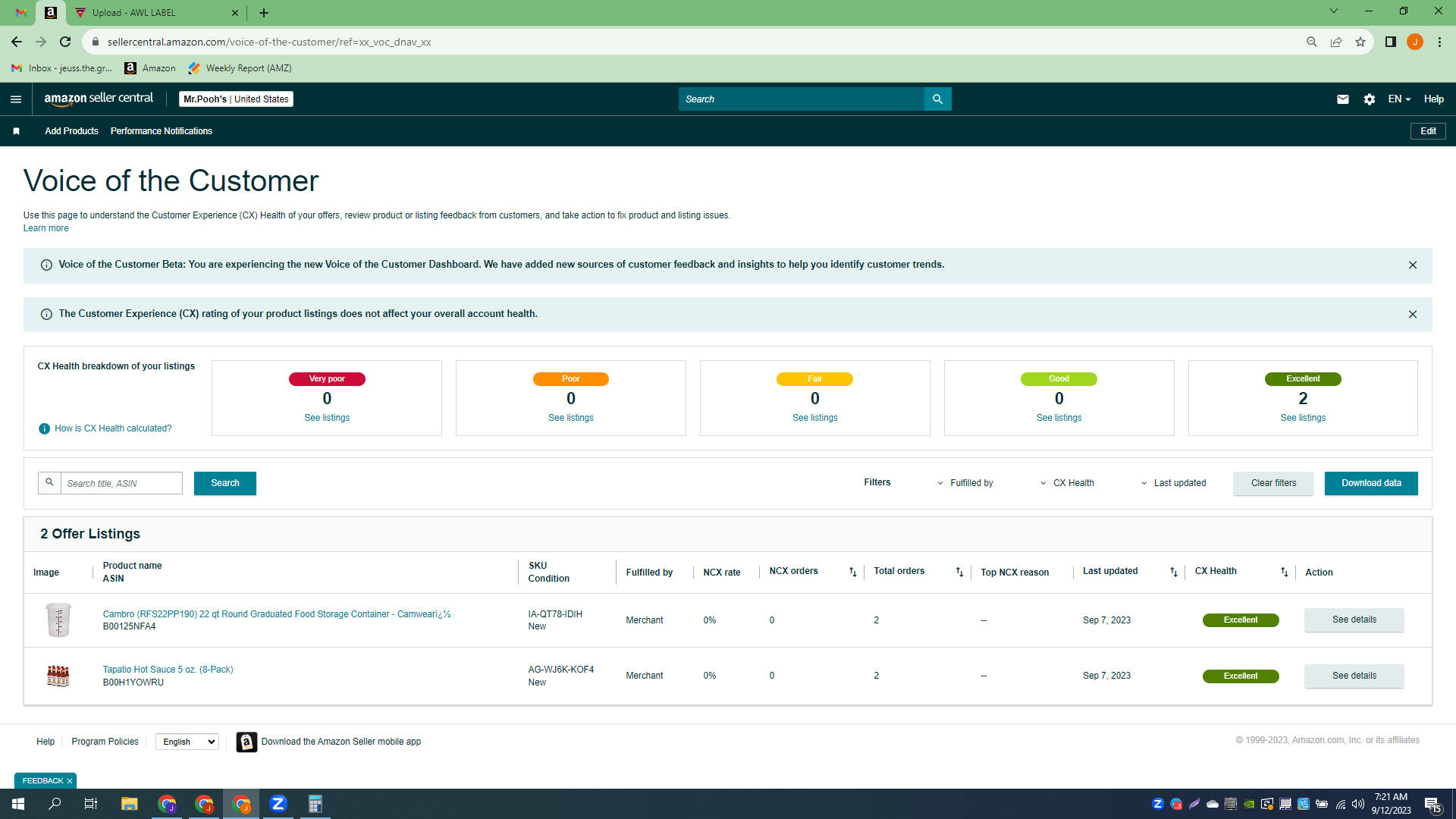Open the Amazon bookmark in bookmarks bar

(150, 68)
